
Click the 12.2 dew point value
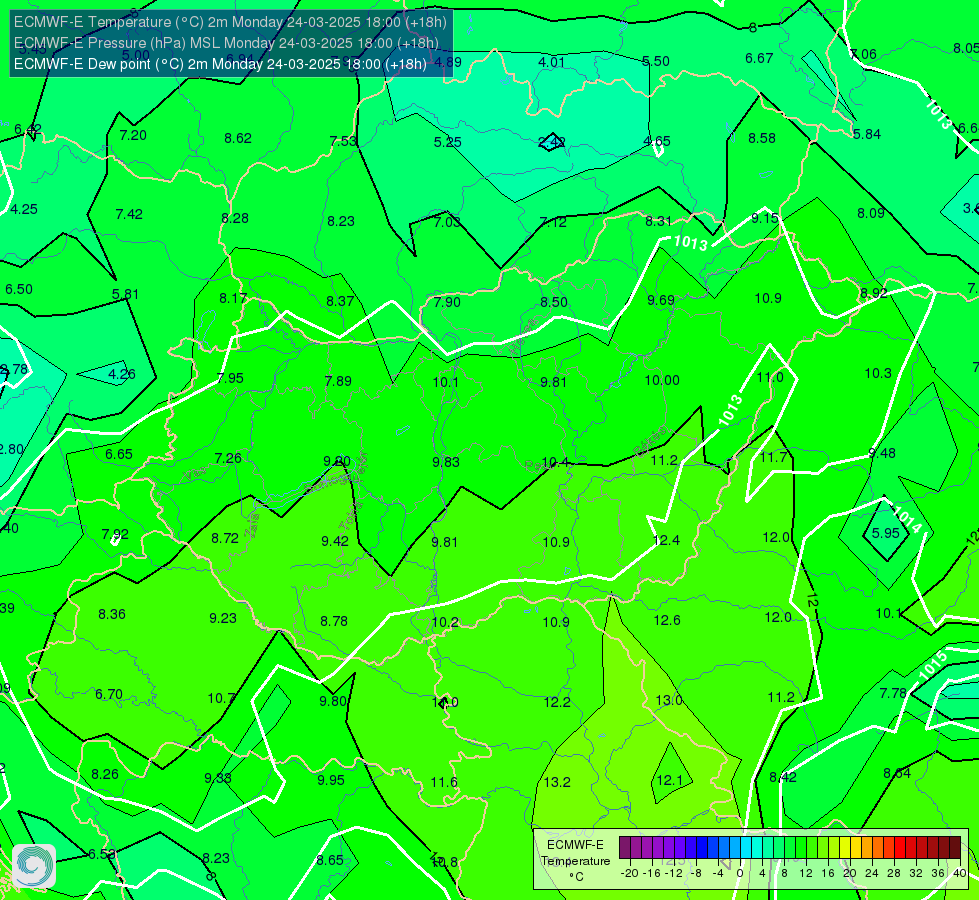pyautogui.click(x=557, y=702)
